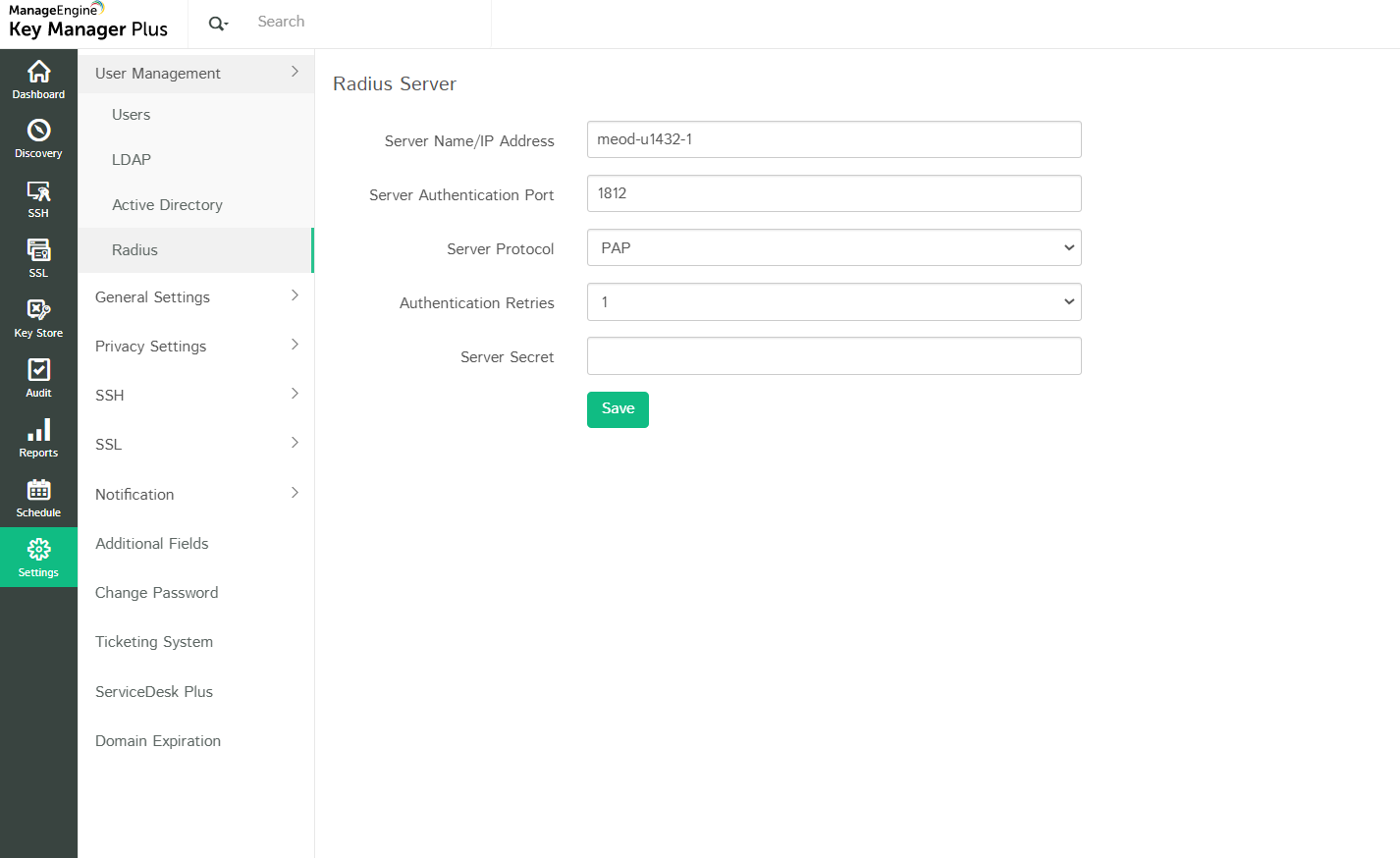The width and height of the screenshot is (1400, 858).
Task: Open the Change Password link
Action: coord(157,593)
